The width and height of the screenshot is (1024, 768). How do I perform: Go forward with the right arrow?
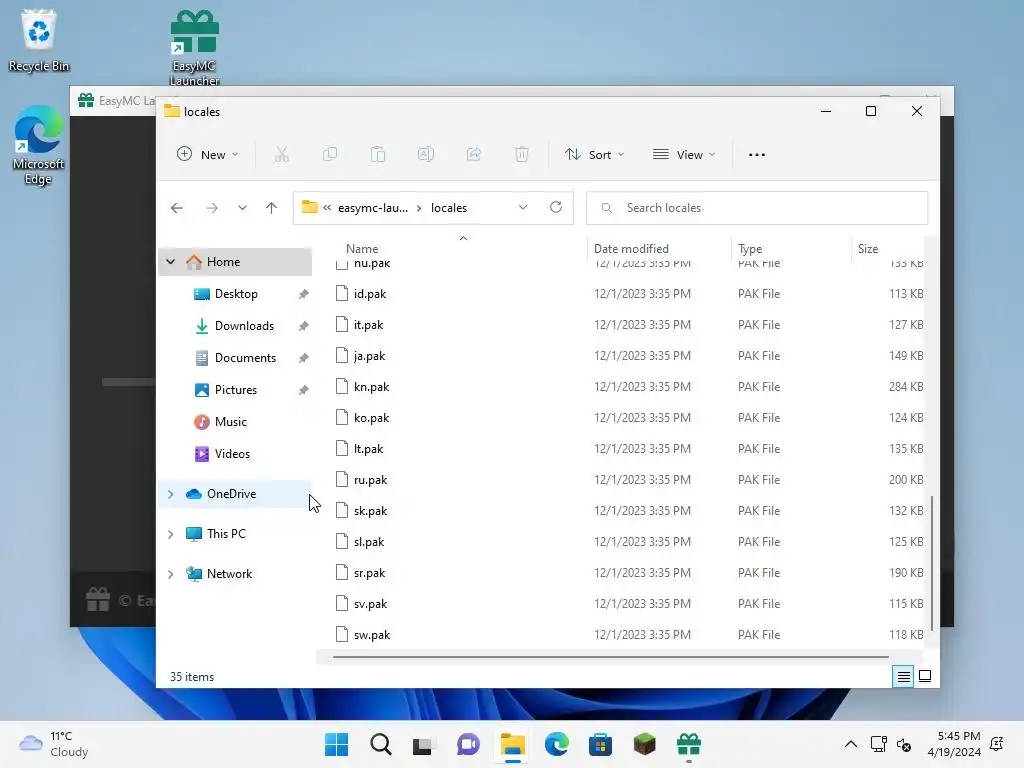212,208
